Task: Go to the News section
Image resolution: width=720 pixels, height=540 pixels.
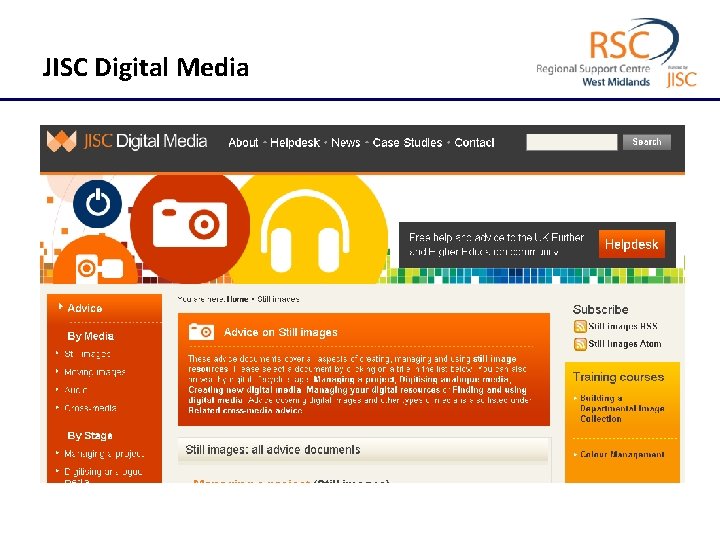Action: tap(346, 143)
